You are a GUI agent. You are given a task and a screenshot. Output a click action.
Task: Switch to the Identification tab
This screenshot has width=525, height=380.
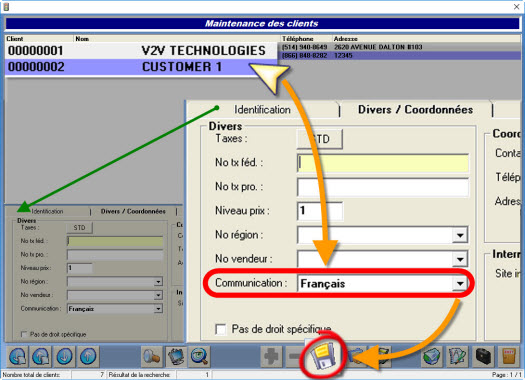click(x=262, y=109)
